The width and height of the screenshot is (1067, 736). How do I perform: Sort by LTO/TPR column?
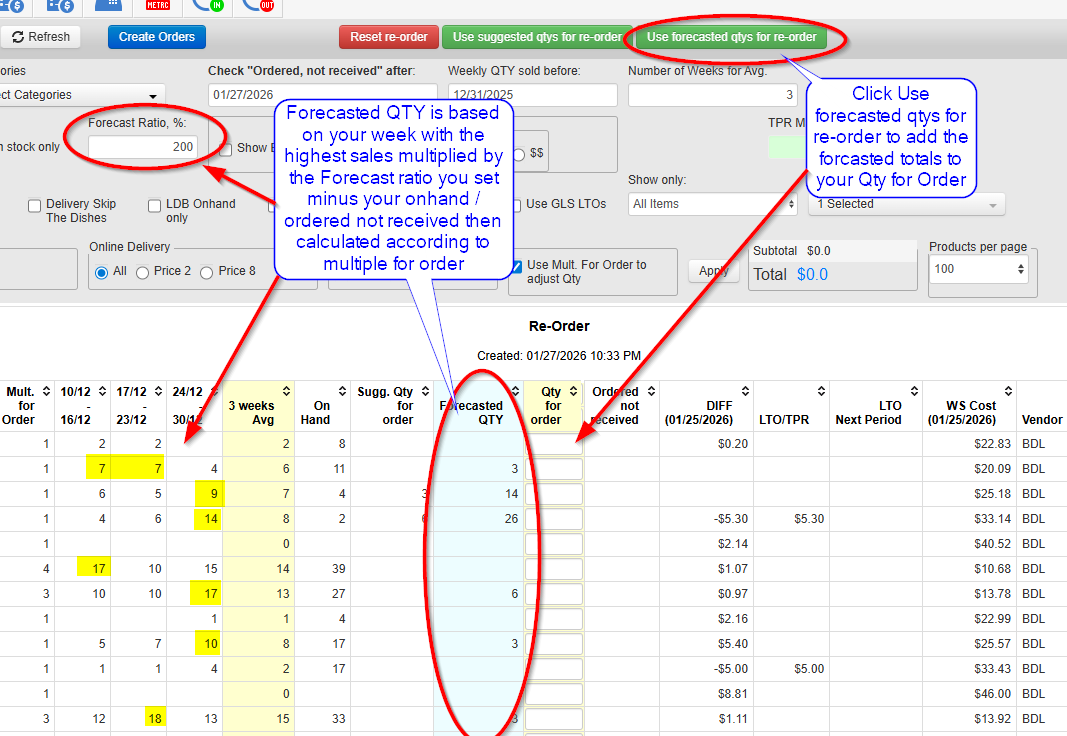pyautogui.click(x=821, y=391)
